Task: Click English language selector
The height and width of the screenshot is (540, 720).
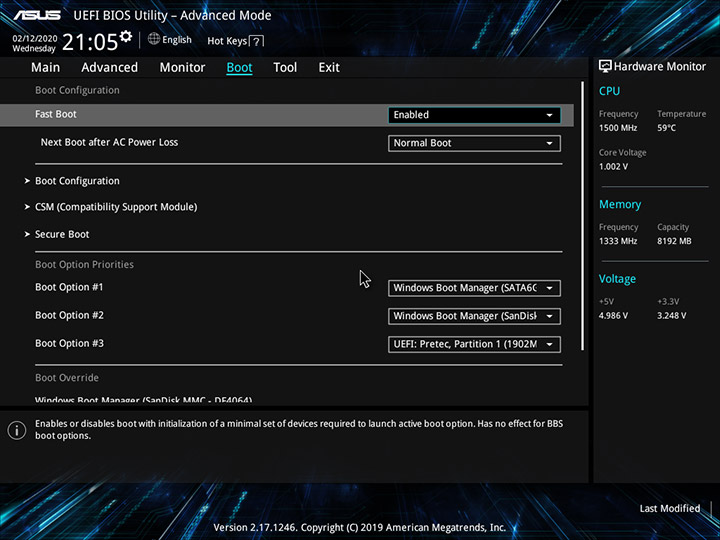Action: (x=177, y=40)
